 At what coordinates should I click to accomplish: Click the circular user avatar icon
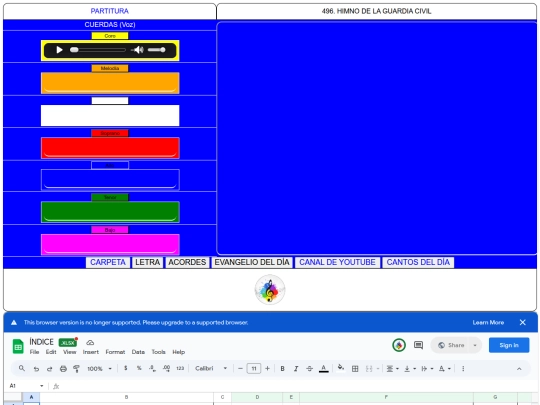coord(399,345)
